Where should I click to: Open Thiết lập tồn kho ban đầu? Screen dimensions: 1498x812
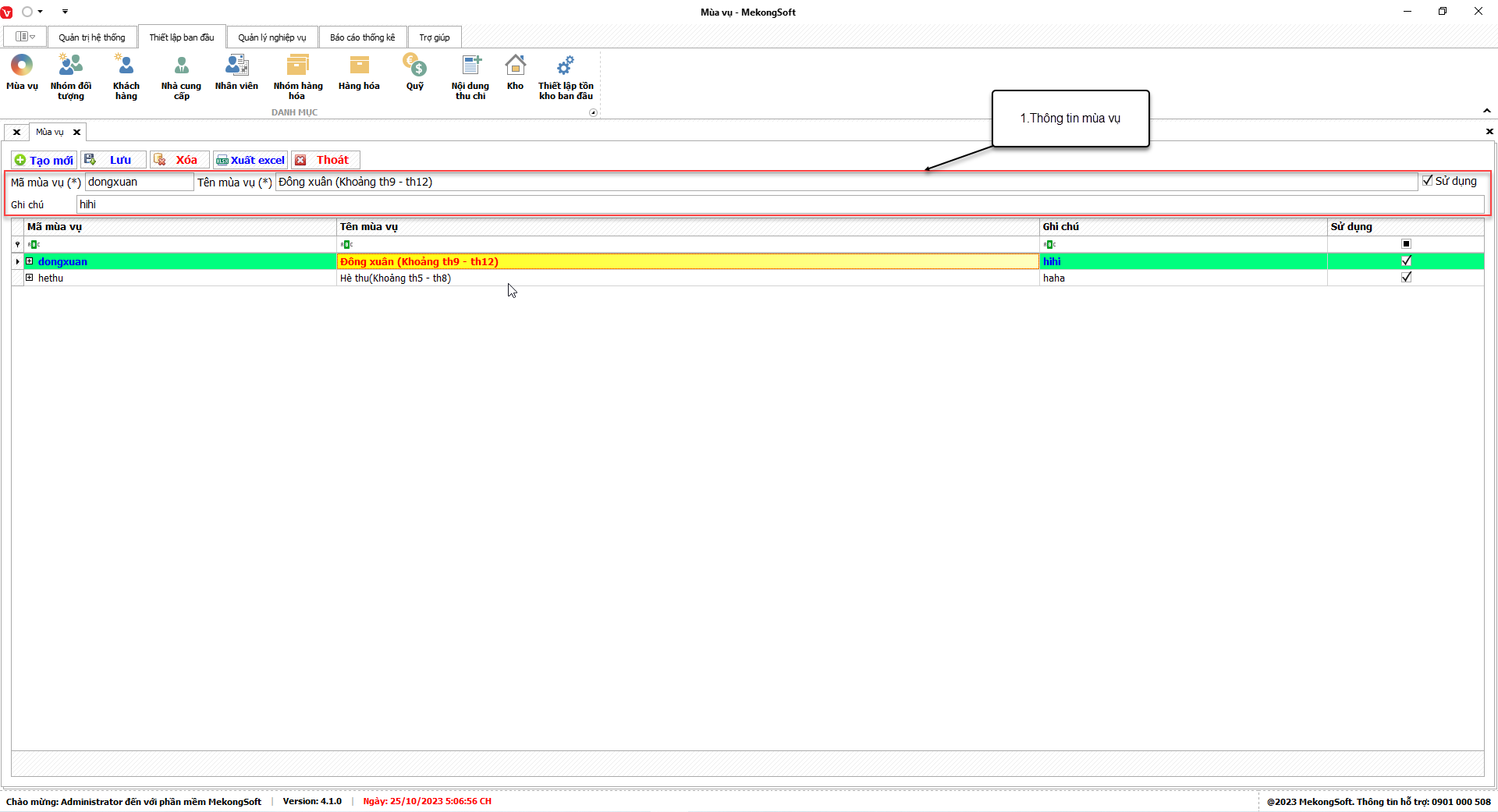pos(566,76)
